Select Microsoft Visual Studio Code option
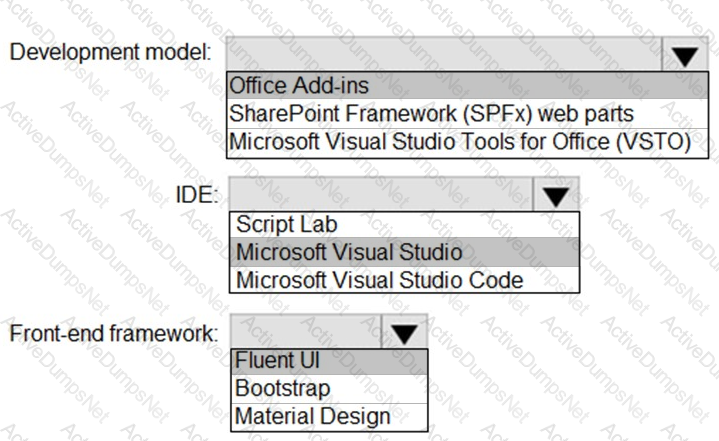719x441 pixels. pyautogui.click(x=379, y=279)
